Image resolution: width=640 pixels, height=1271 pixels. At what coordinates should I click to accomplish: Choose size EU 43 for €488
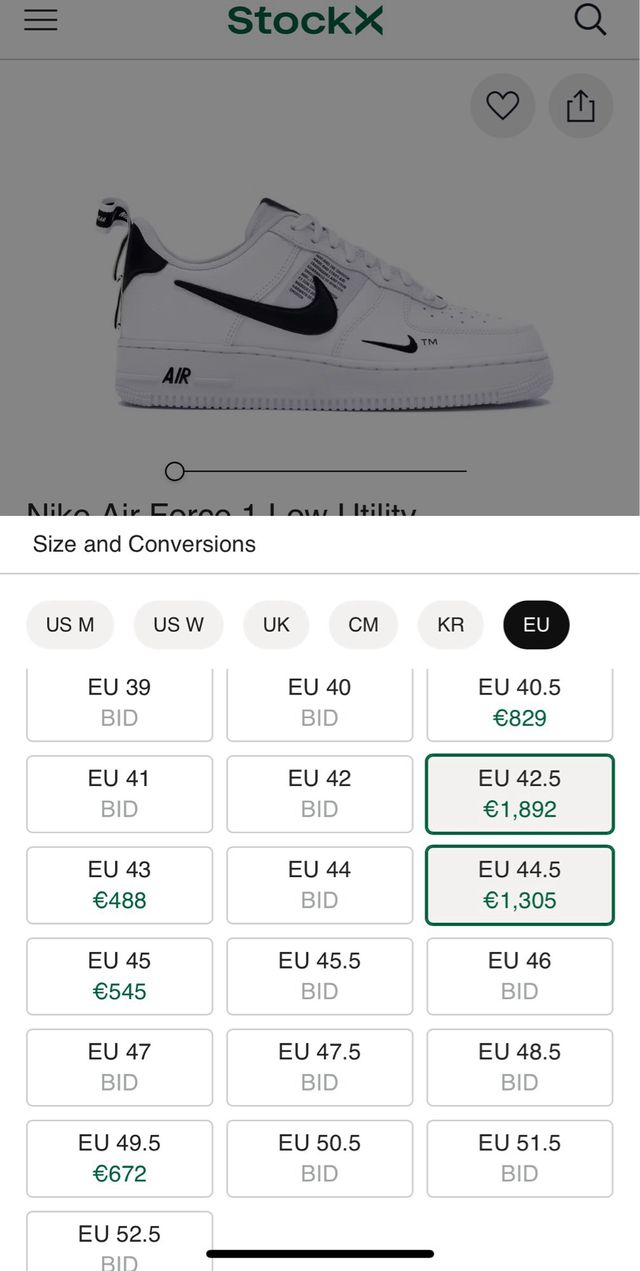click(x=119, y=884)
